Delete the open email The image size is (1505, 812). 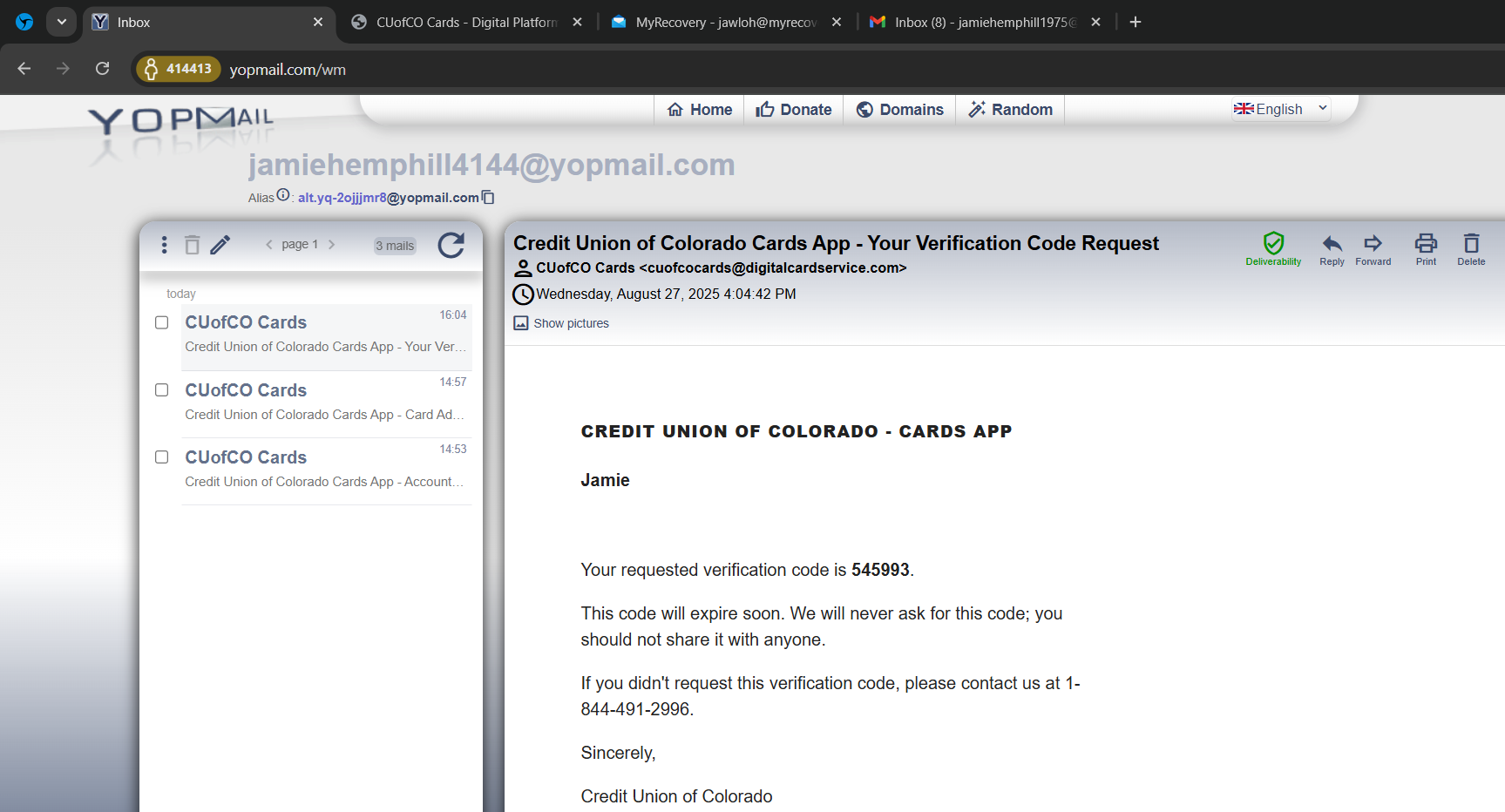pyautogui.click(x=1471, y=244)
